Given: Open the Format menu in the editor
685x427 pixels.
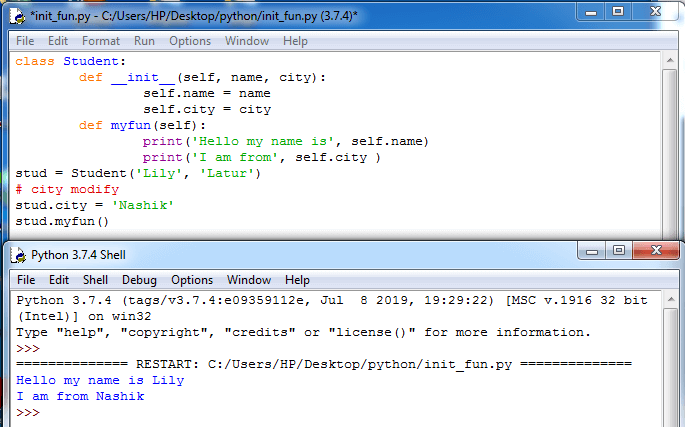Looking at the screenshot, I should point(101,41).
